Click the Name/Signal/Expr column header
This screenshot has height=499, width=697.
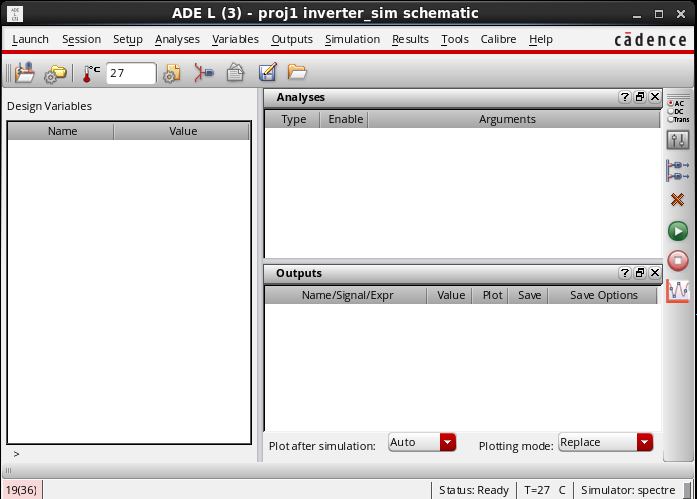(x=345, y=295)
